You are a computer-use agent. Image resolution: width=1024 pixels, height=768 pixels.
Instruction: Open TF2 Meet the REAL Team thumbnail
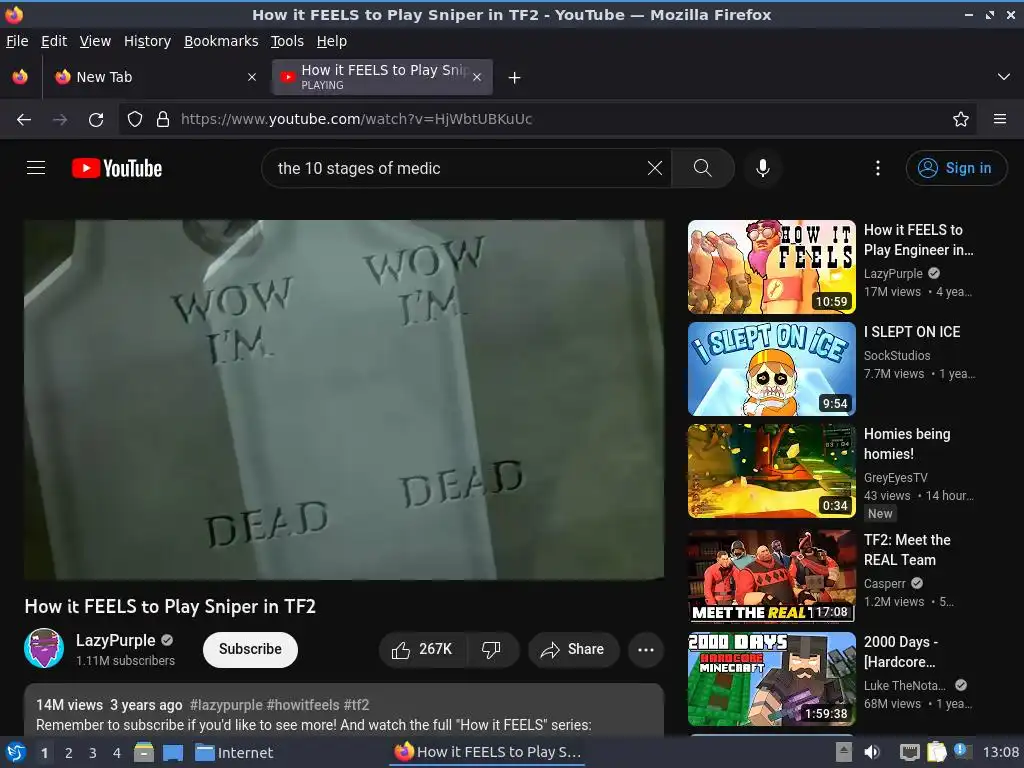772,575
